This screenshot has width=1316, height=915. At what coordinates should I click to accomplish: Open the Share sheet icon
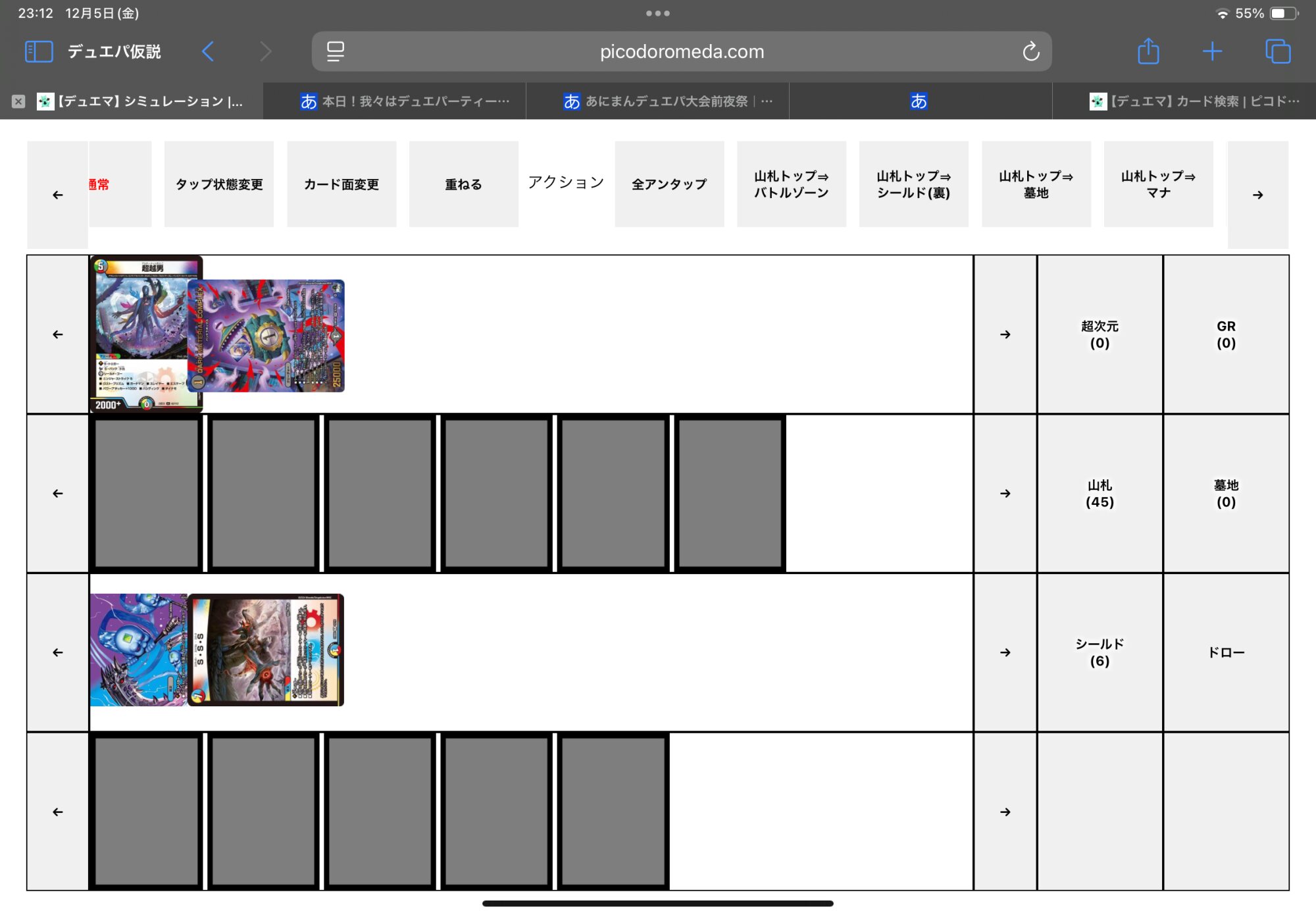point(1148,51)
